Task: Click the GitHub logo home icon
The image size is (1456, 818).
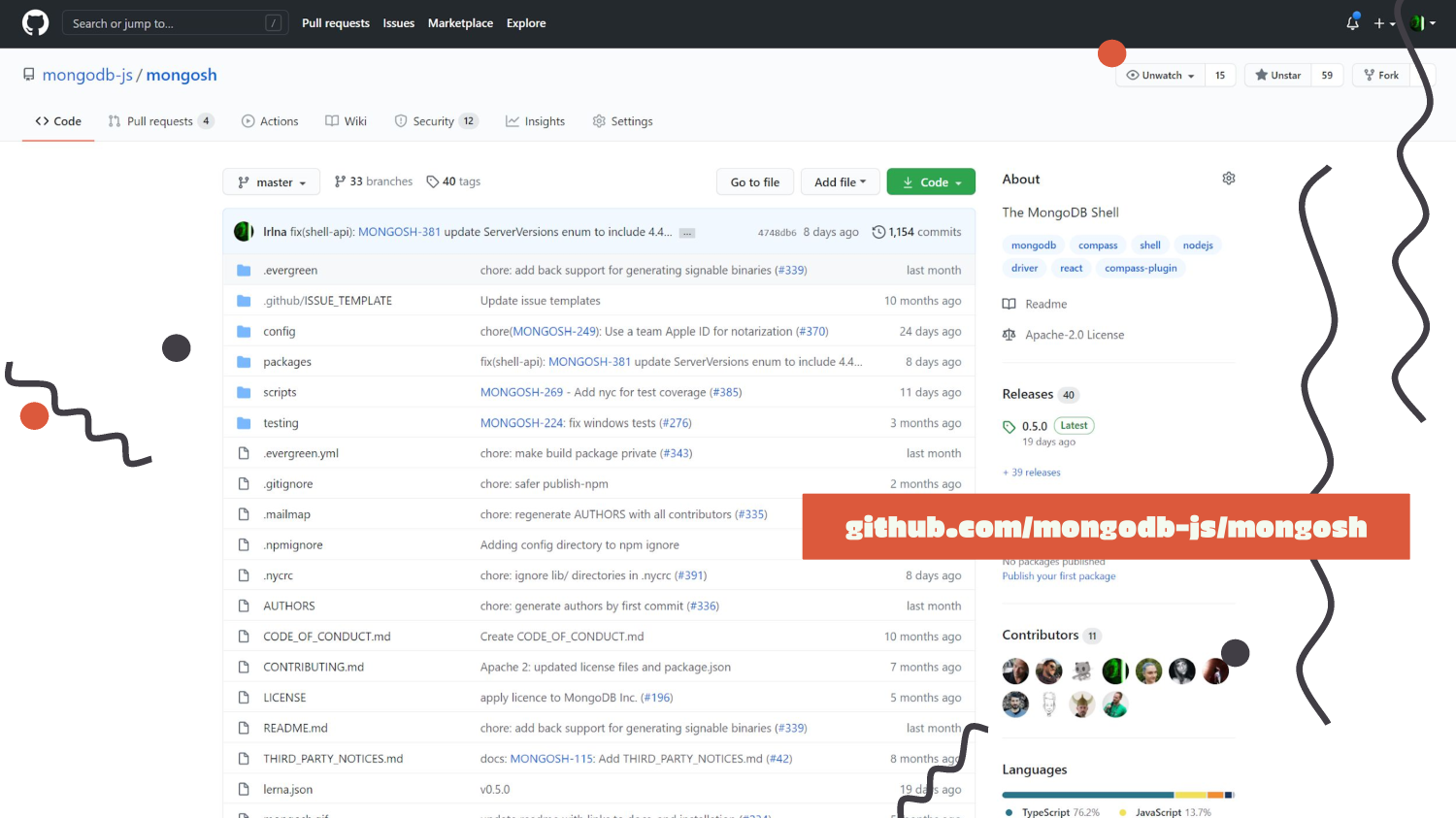Action: (36, 23)
